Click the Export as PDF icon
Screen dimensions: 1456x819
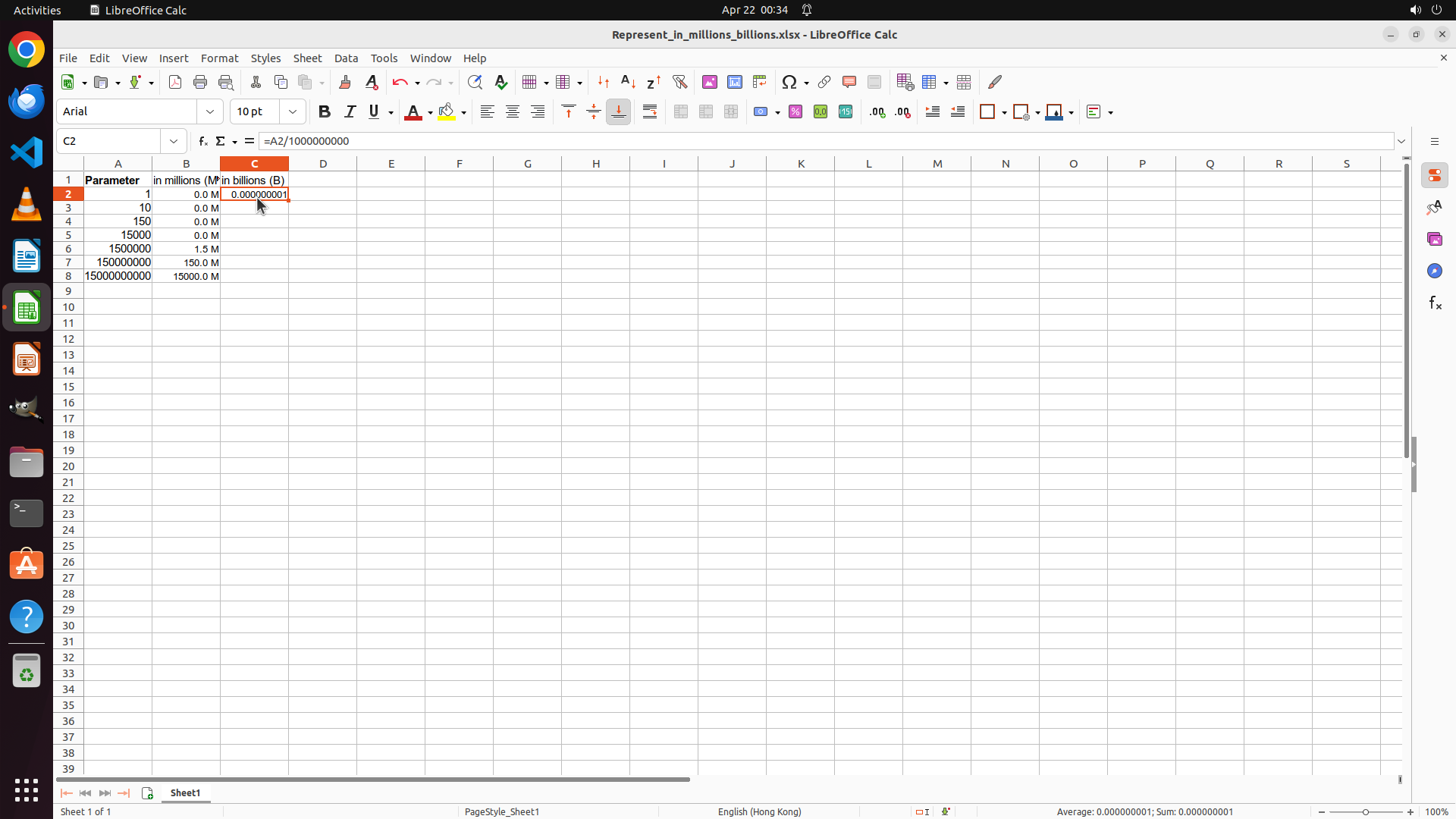175,82
